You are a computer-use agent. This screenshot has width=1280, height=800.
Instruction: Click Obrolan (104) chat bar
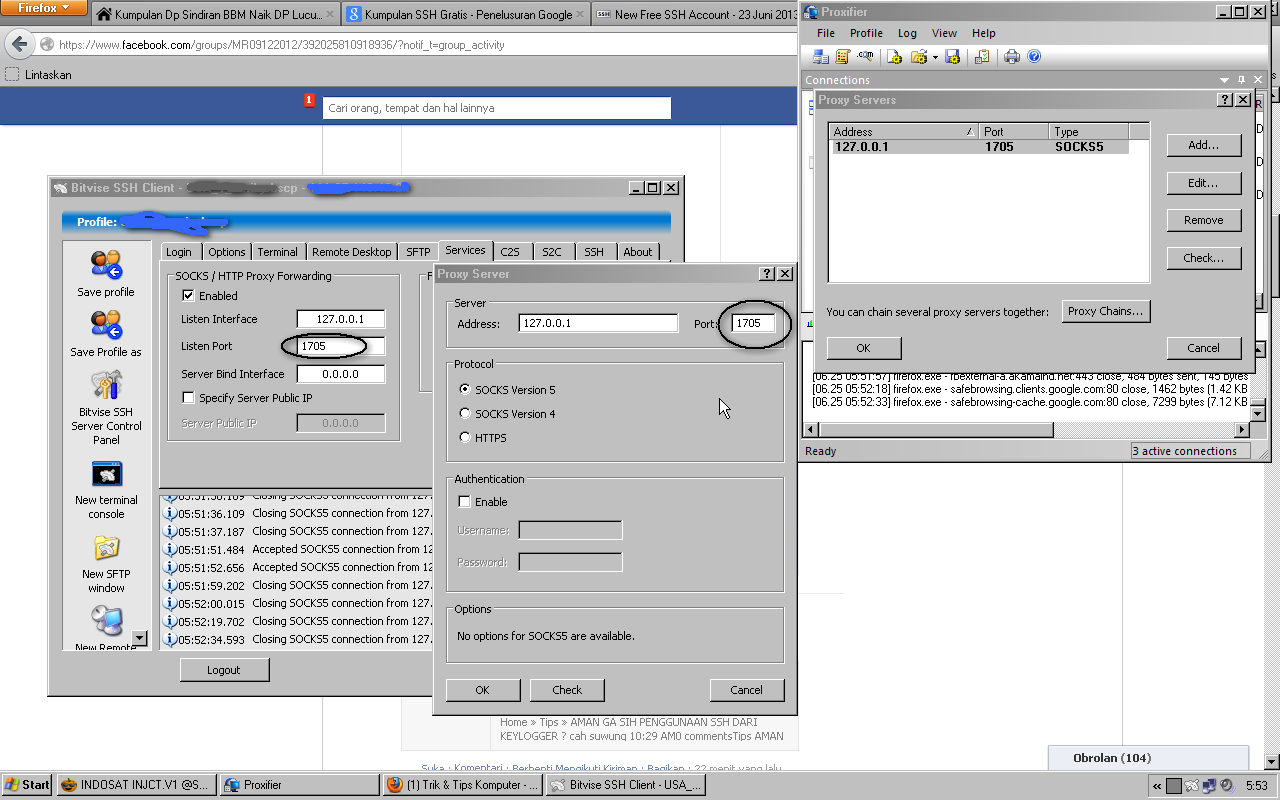pos(1148,758)
